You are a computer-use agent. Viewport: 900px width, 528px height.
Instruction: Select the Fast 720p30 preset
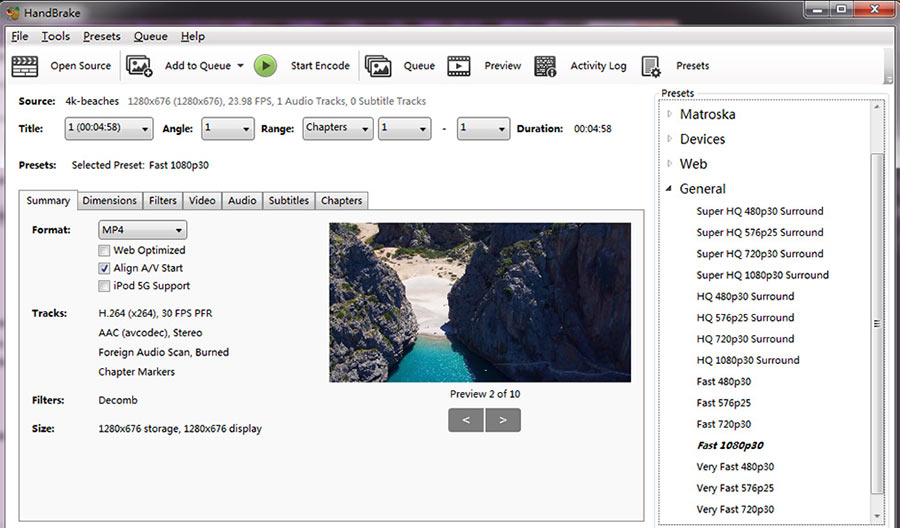[724, 424]
